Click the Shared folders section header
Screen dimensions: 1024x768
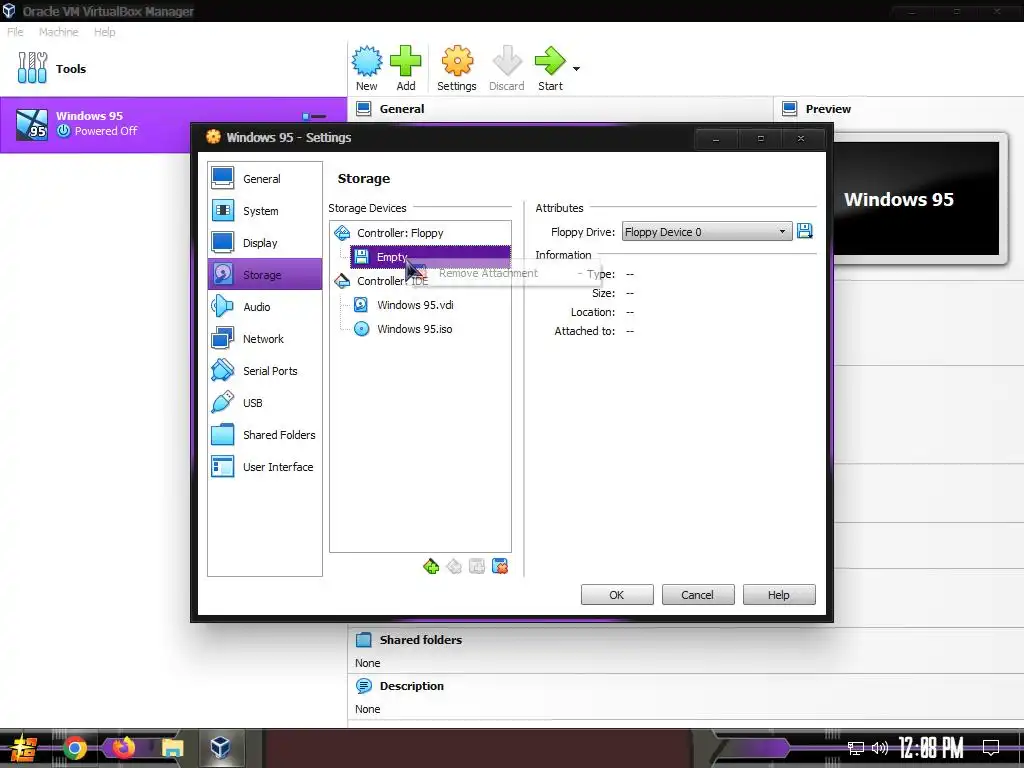(421, 640)
